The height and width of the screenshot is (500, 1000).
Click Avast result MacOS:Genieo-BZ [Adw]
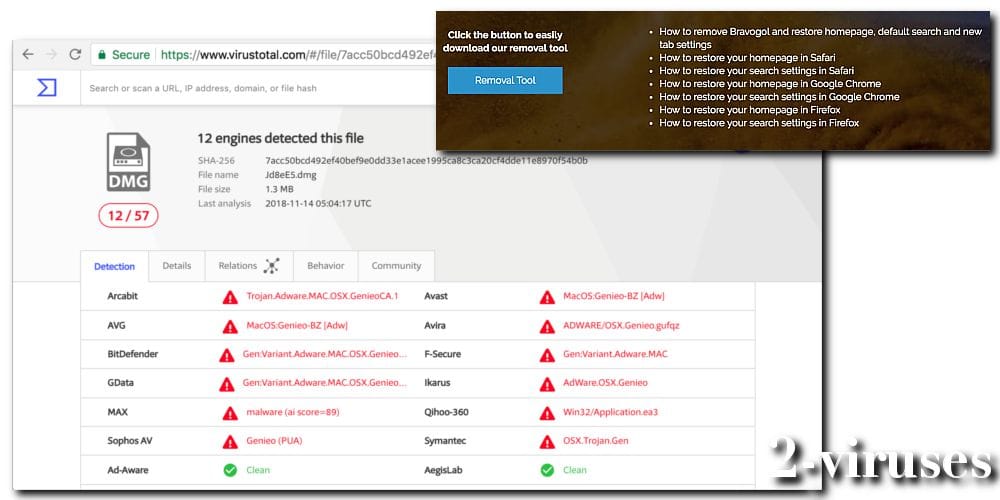pos(614,296)
